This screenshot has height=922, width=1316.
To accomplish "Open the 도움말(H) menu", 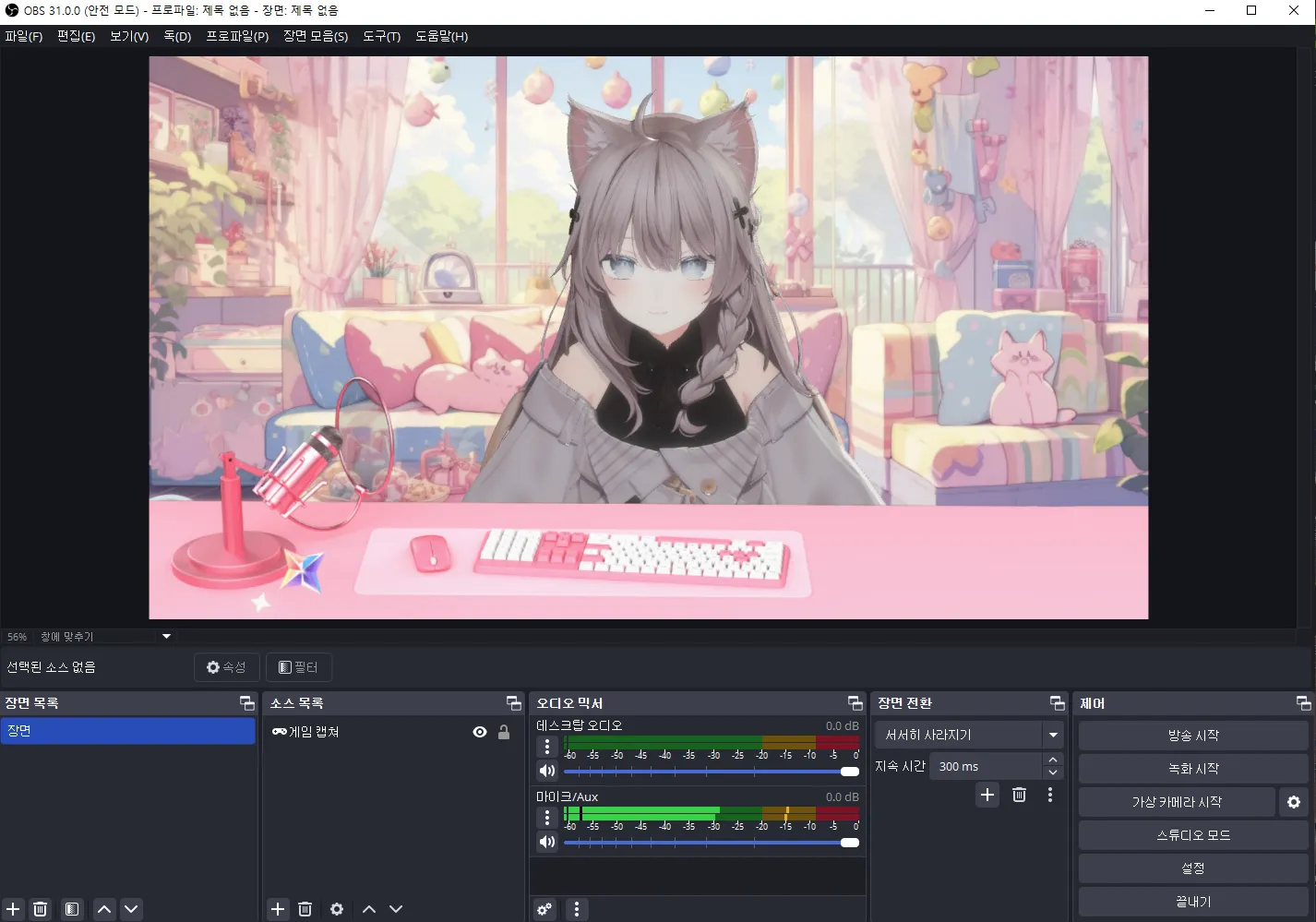I will tap(441, 36).
